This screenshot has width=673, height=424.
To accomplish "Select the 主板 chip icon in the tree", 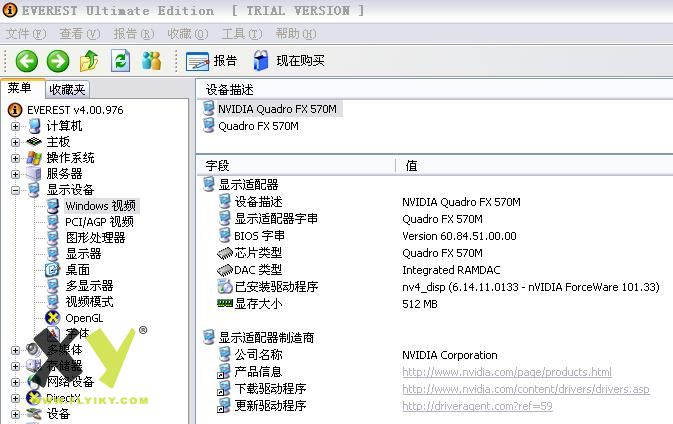I will pyautogui.click(x=34, y=142).
